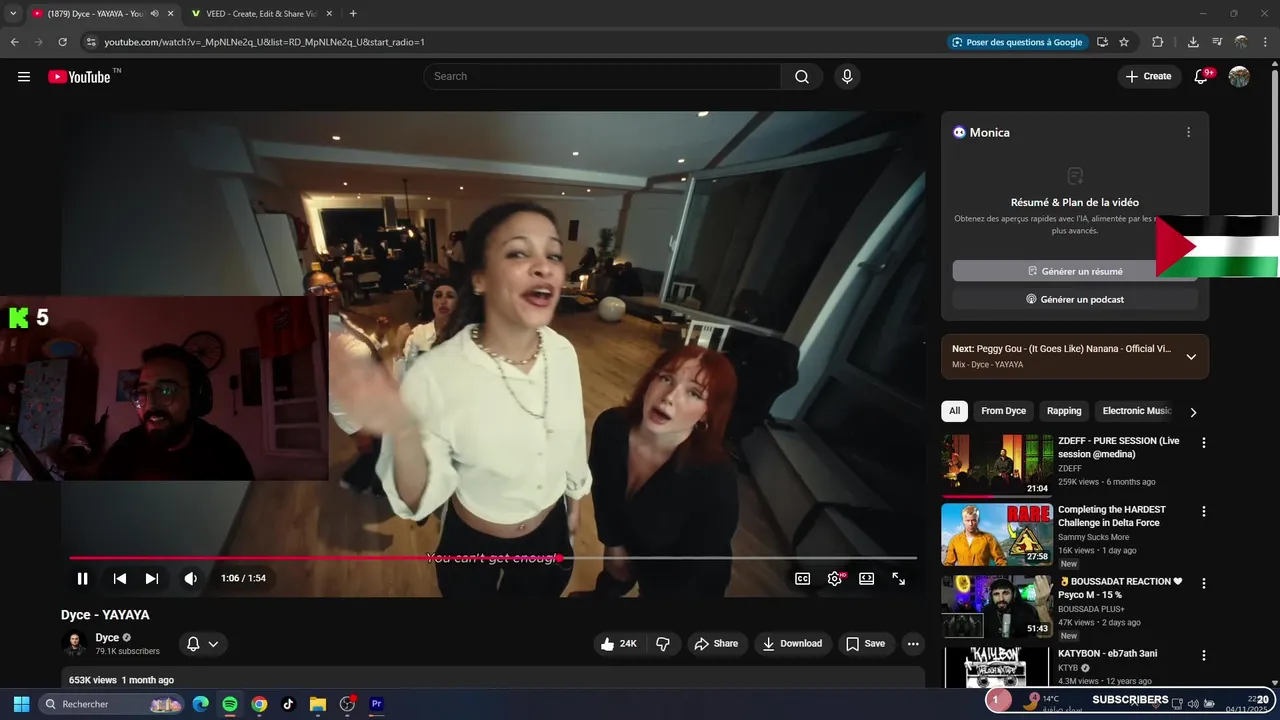Open the Windows Start menu
1280x720 pixels.
pyautogui.click(x=21, y=704)
